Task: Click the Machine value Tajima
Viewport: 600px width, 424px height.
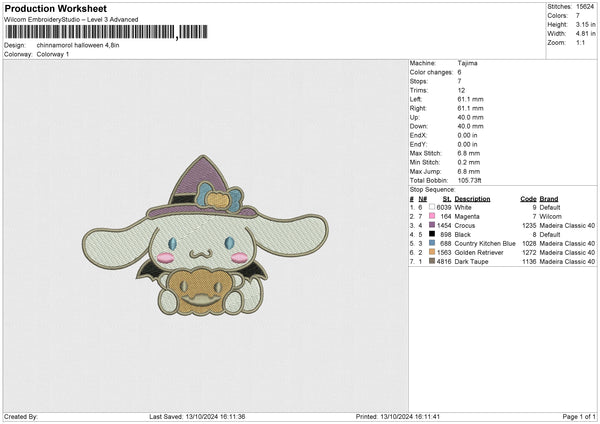Action: (x=467, y=64)
